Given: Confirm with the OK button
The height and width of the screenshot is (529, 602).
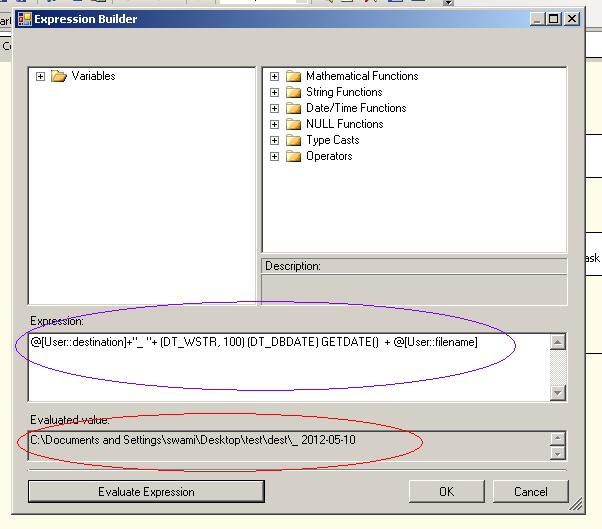Looking at the screenshot, I should [x=447, y=492].
